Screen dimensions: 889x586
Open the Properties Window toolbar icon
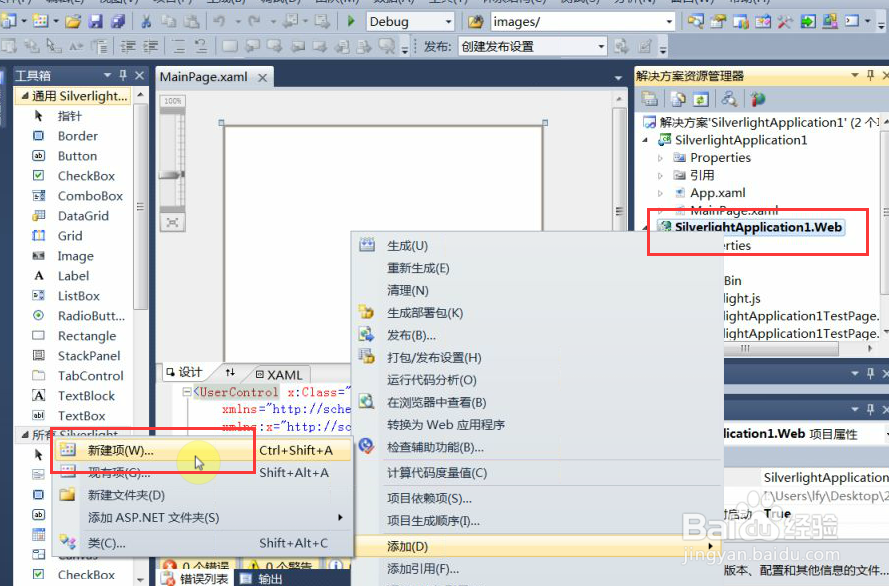(x=718, y=22)
